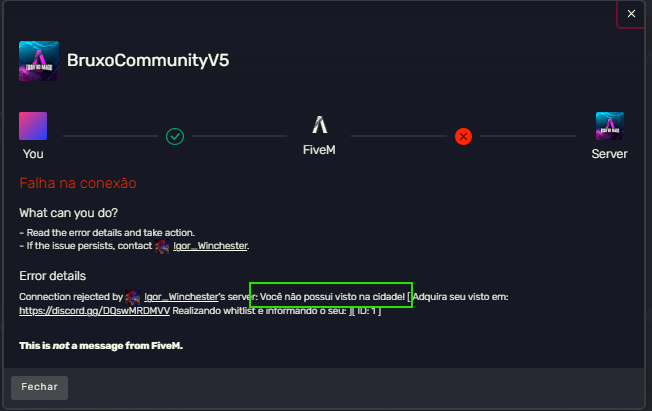Image resolution: width=652 pixels, height=411 pixels.
Task: Click the 'What can you do?' heading
Action: (x=68, y=213)
